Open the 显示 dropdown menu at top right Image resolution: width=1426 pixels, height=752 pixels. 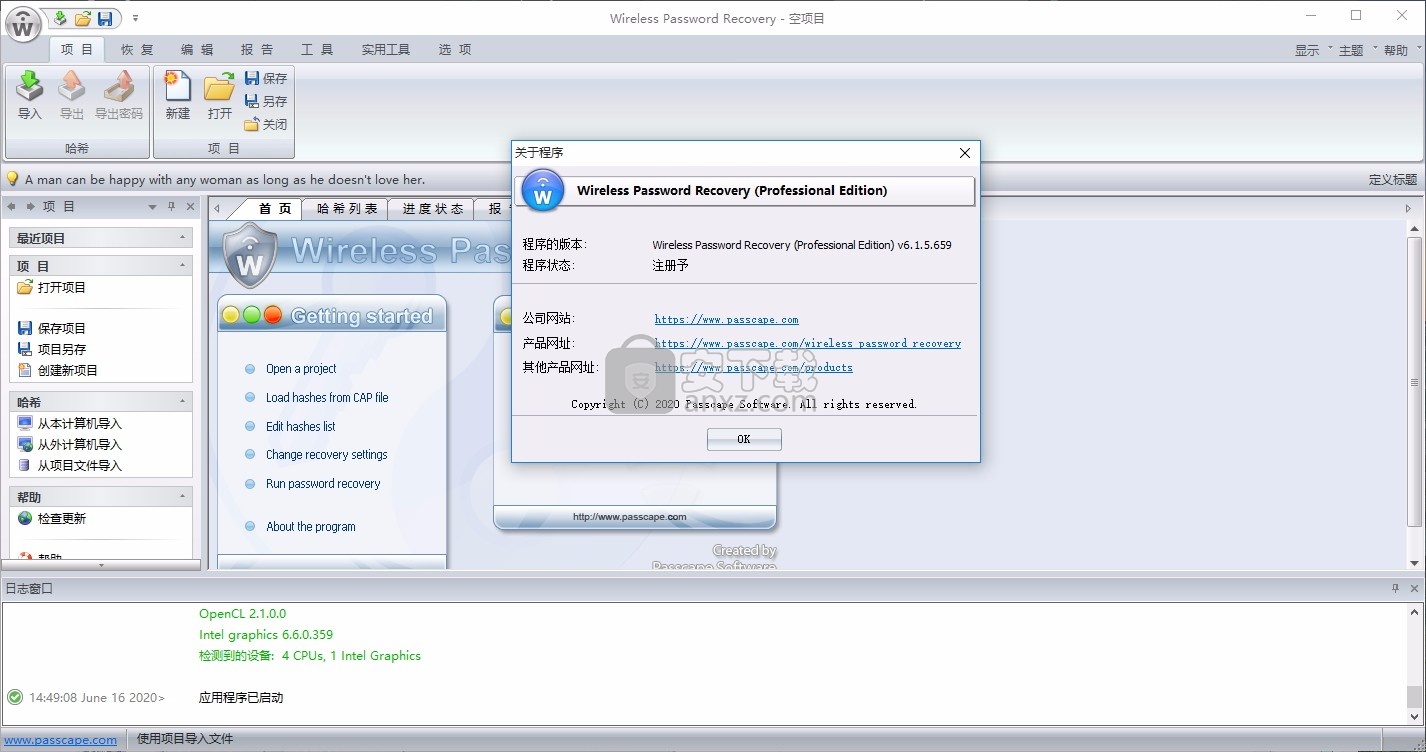point(1313,50)
